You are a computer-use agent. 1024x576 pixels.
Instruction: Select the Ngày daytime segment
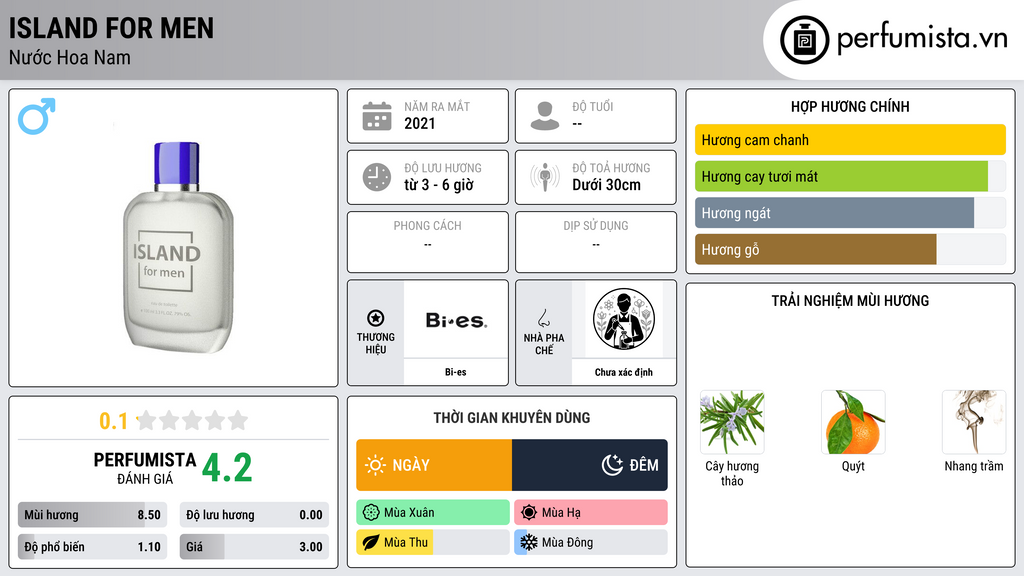pos(434,465)
